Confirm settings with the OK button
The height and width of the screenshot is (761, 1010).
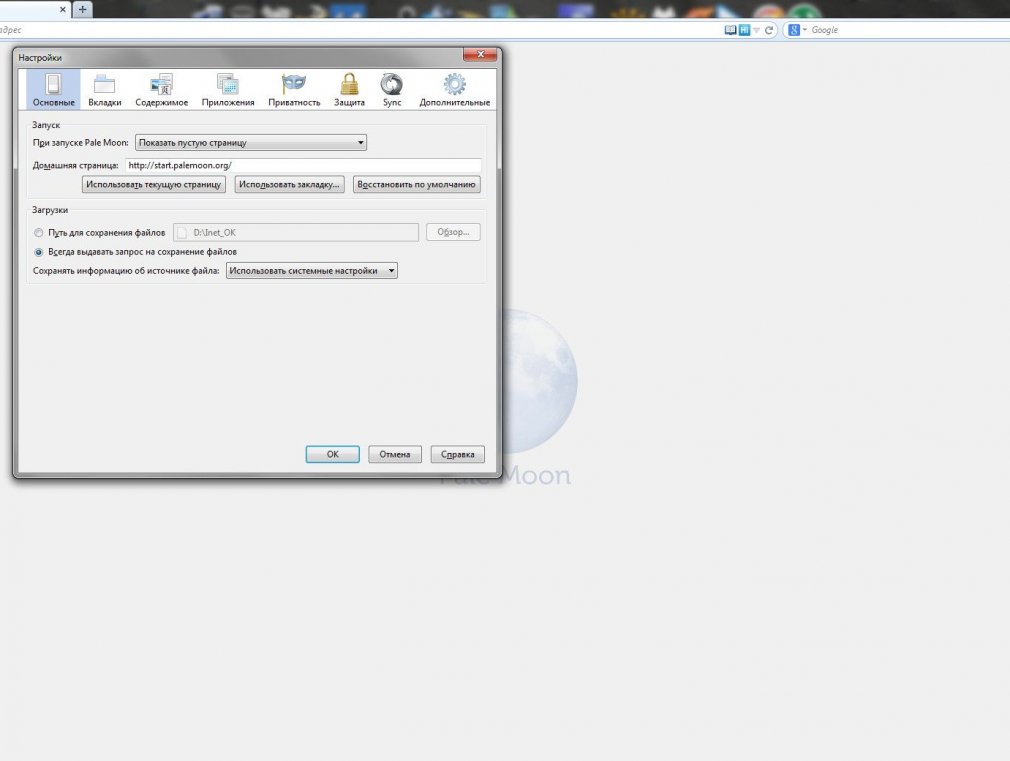pos(332,454)
